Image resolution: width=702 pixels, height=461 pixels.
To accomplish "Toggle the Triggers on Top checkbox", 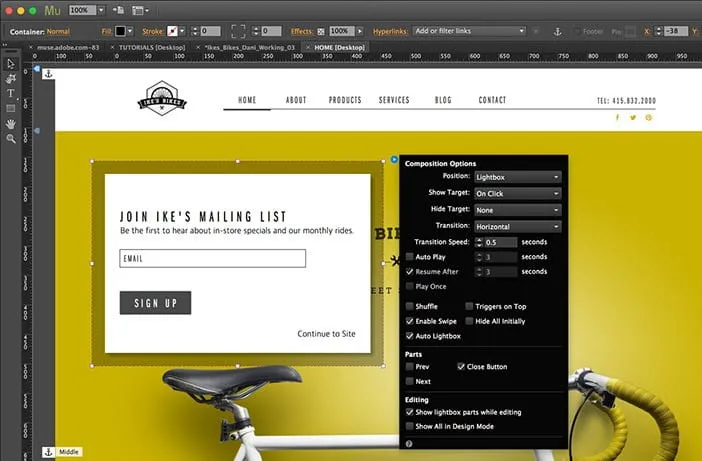I will coord(469,306).
